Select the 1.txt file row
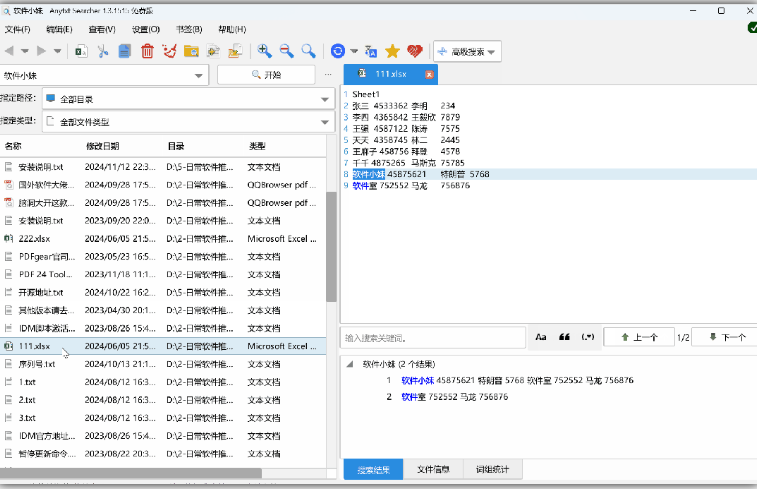 [163, 382]
